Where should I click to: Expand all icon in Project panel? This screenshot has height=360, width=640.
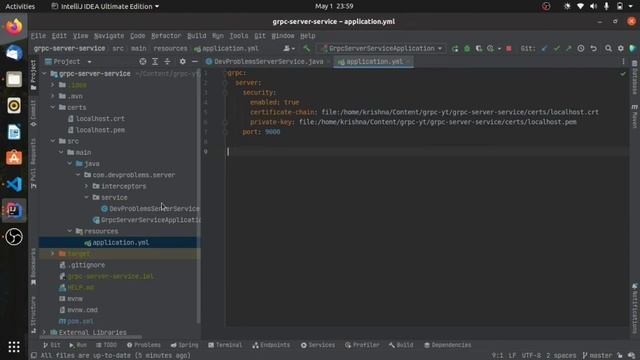155,62
